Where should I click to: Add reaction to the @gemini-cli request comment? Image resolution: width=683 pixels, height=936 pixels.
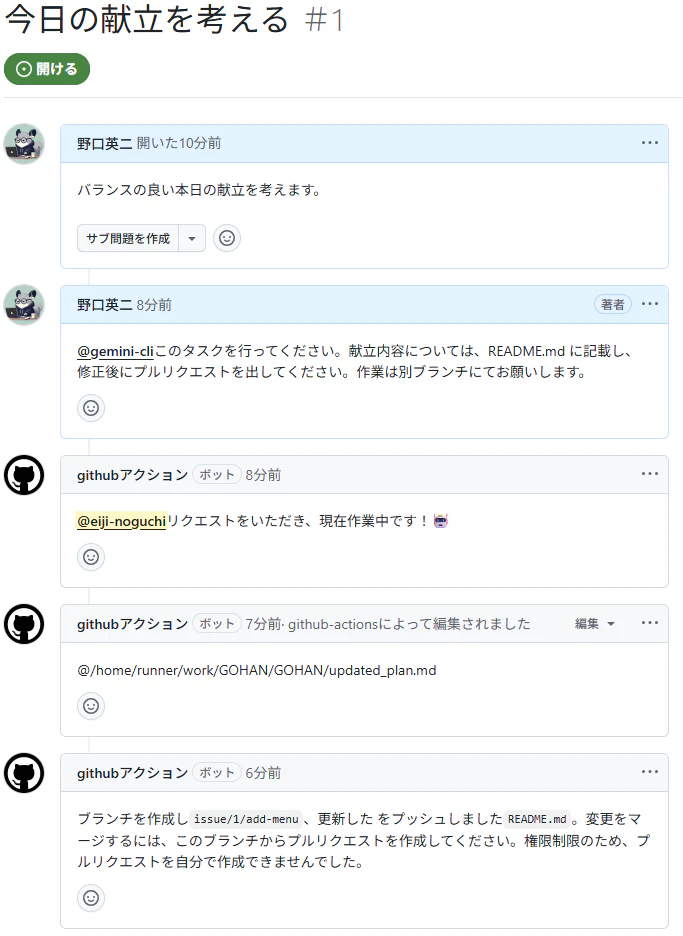click(91, 408)
